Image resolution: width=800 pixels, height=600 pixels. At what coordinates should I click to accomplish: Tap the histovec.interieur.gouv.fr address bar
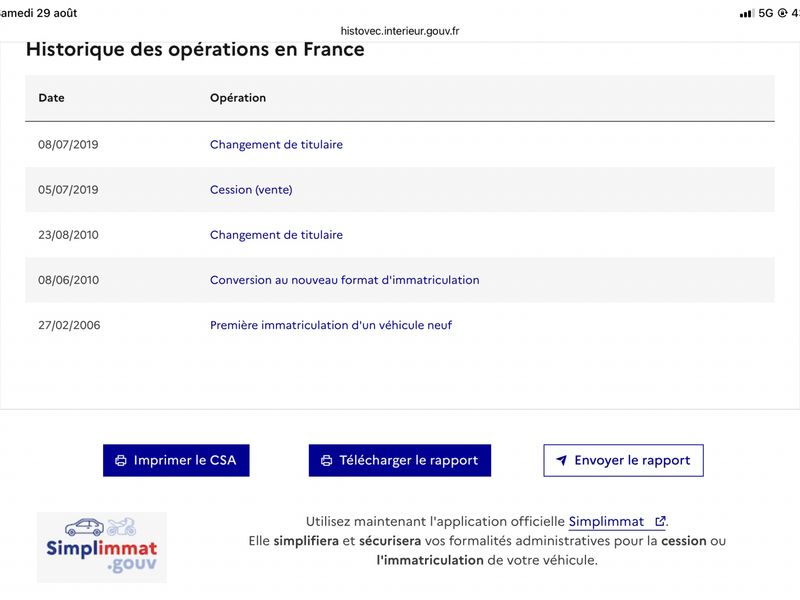click(400, 31)
